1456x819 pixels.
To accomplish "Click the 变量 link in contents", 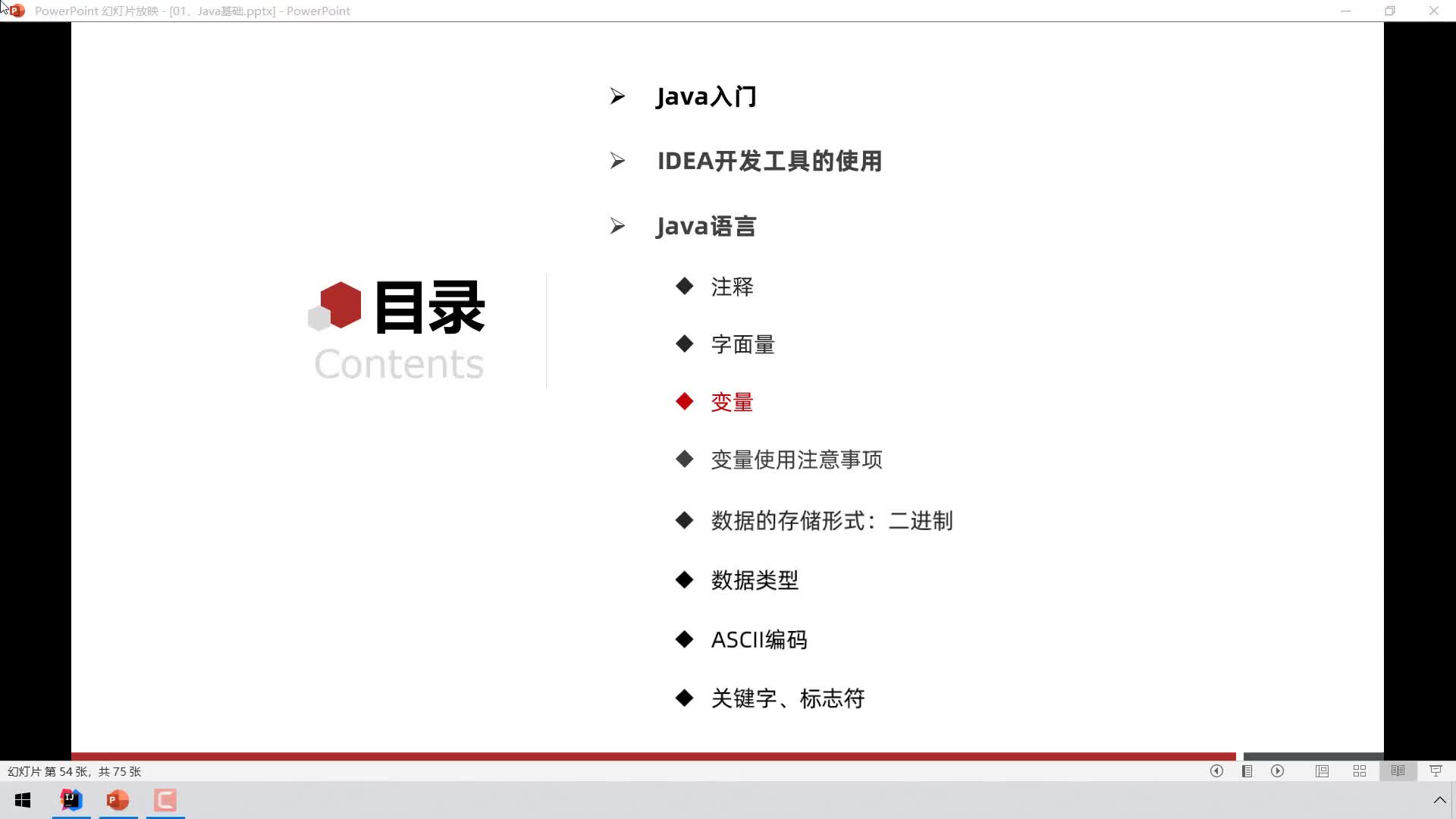I will point(732,401).
